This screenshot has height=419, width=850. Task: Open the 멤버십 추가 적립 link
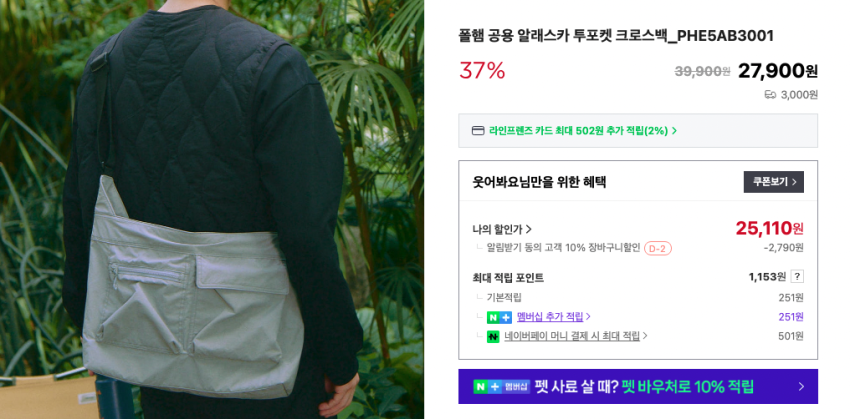(550, 317)
